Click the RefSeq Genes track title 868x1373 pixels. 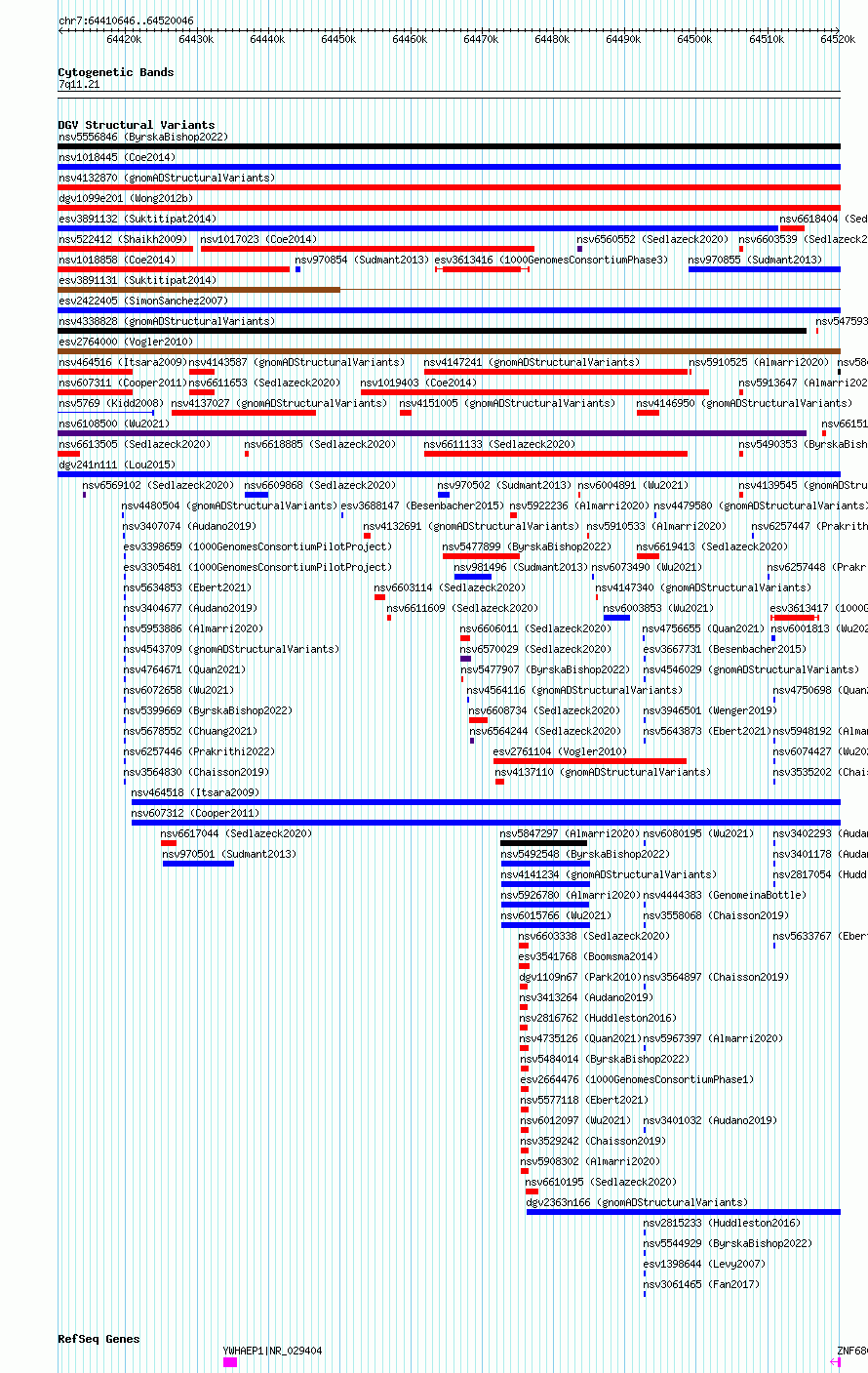pyautogui.click(x=99, y=1339)
